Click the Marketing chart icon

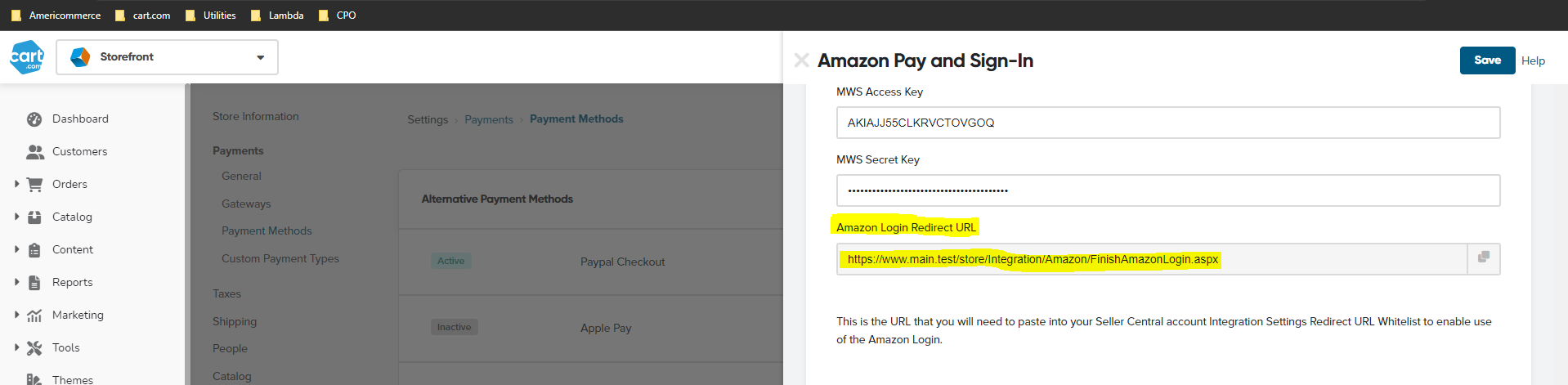(x=34, y=316)
